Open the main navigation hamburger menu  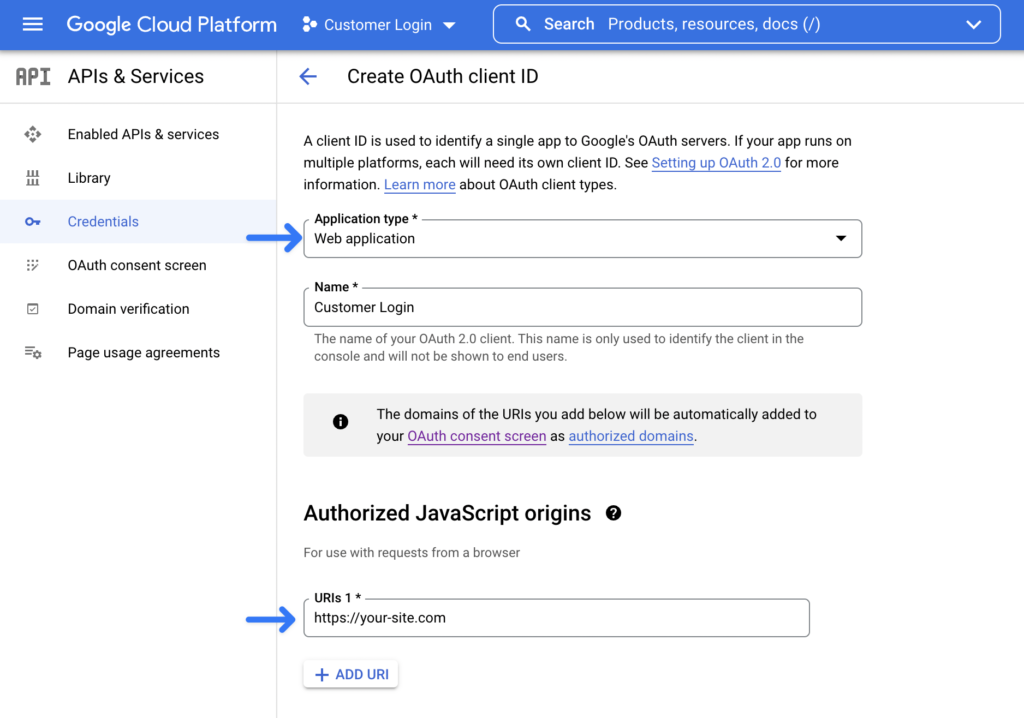(32, 24)
